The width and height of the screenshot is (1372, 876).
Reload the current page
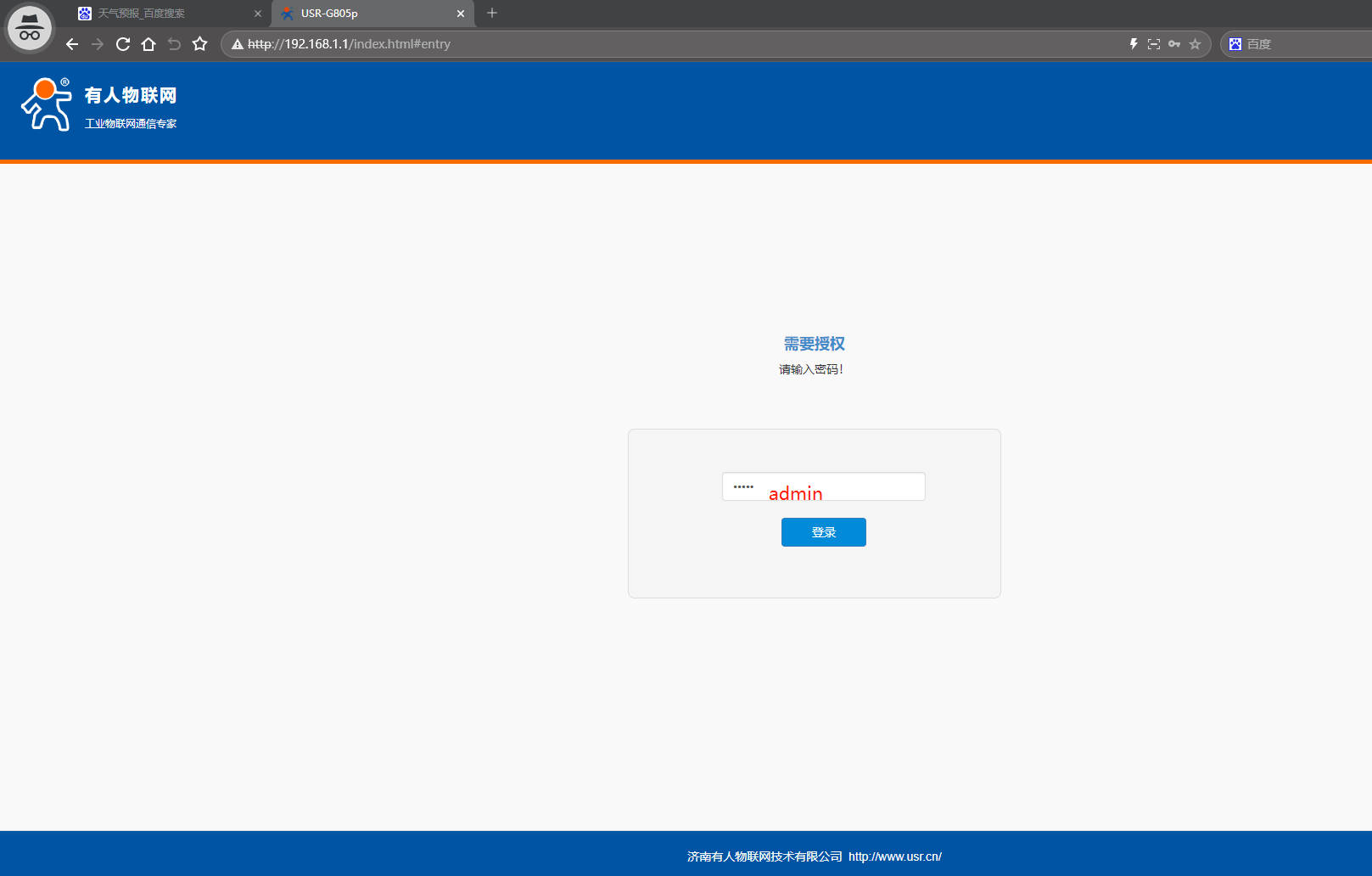point(123,44)
